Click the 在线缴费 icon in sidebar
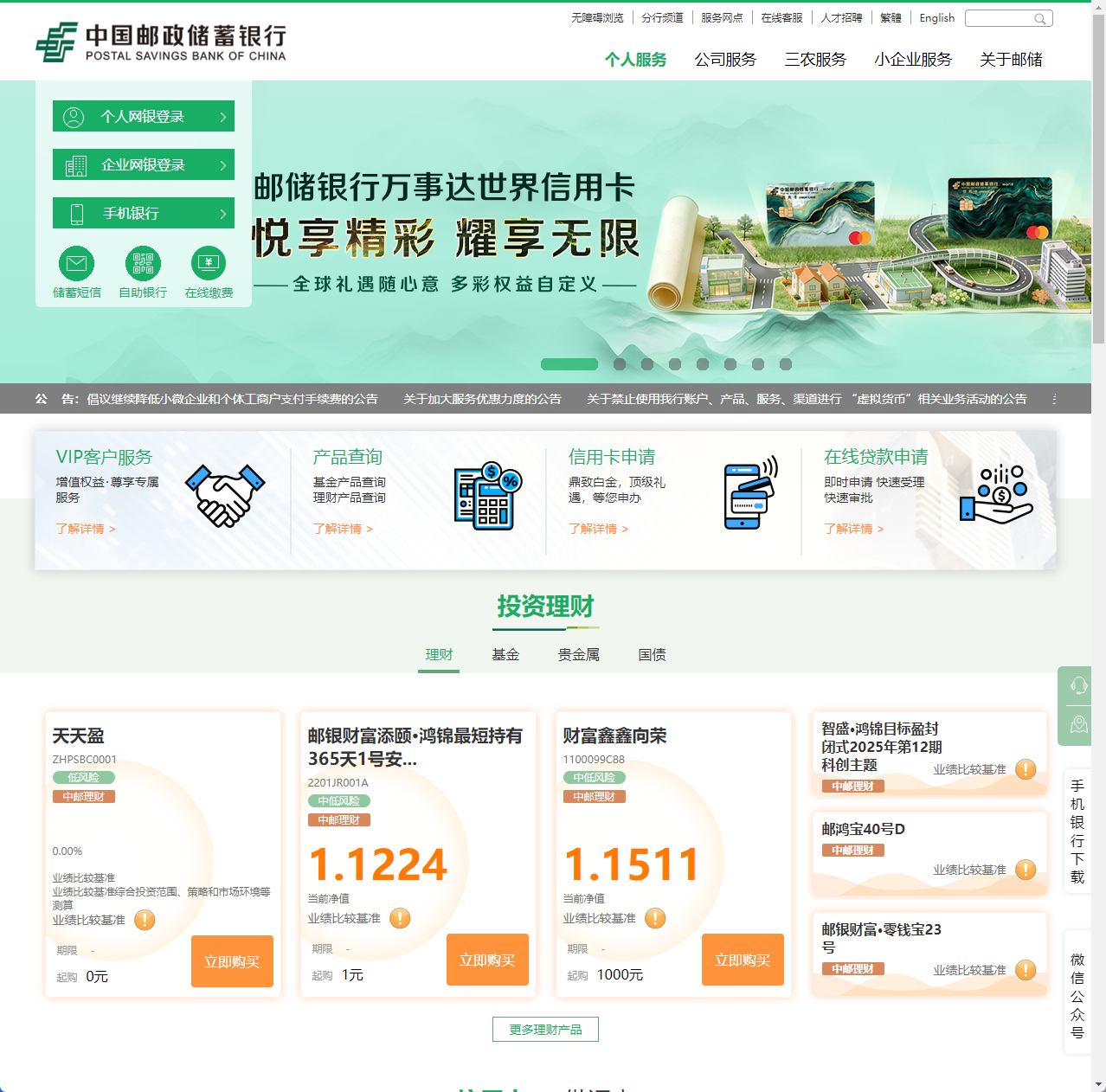This screenshot has width=1106, height=1092. pyautogui.click(x=209, y=263)
